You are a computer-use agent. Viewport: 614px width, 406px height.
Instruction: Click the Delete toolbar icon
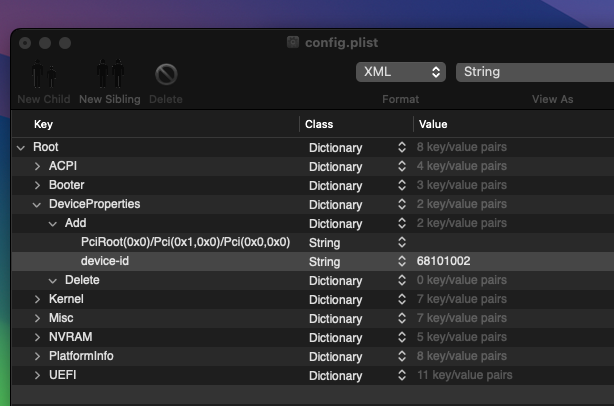[x=166, y=74]
